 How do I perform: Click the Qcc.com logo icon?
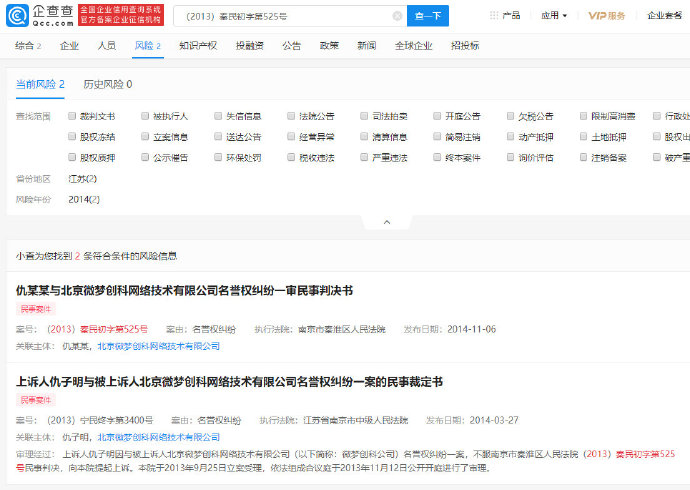coord(17,15)
